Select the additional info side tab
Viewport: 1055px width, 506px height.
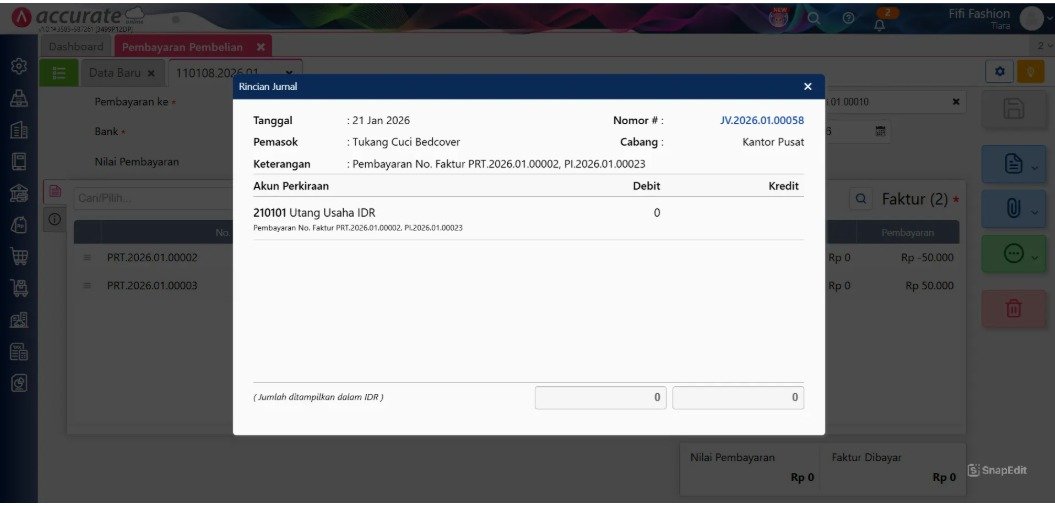55,219
